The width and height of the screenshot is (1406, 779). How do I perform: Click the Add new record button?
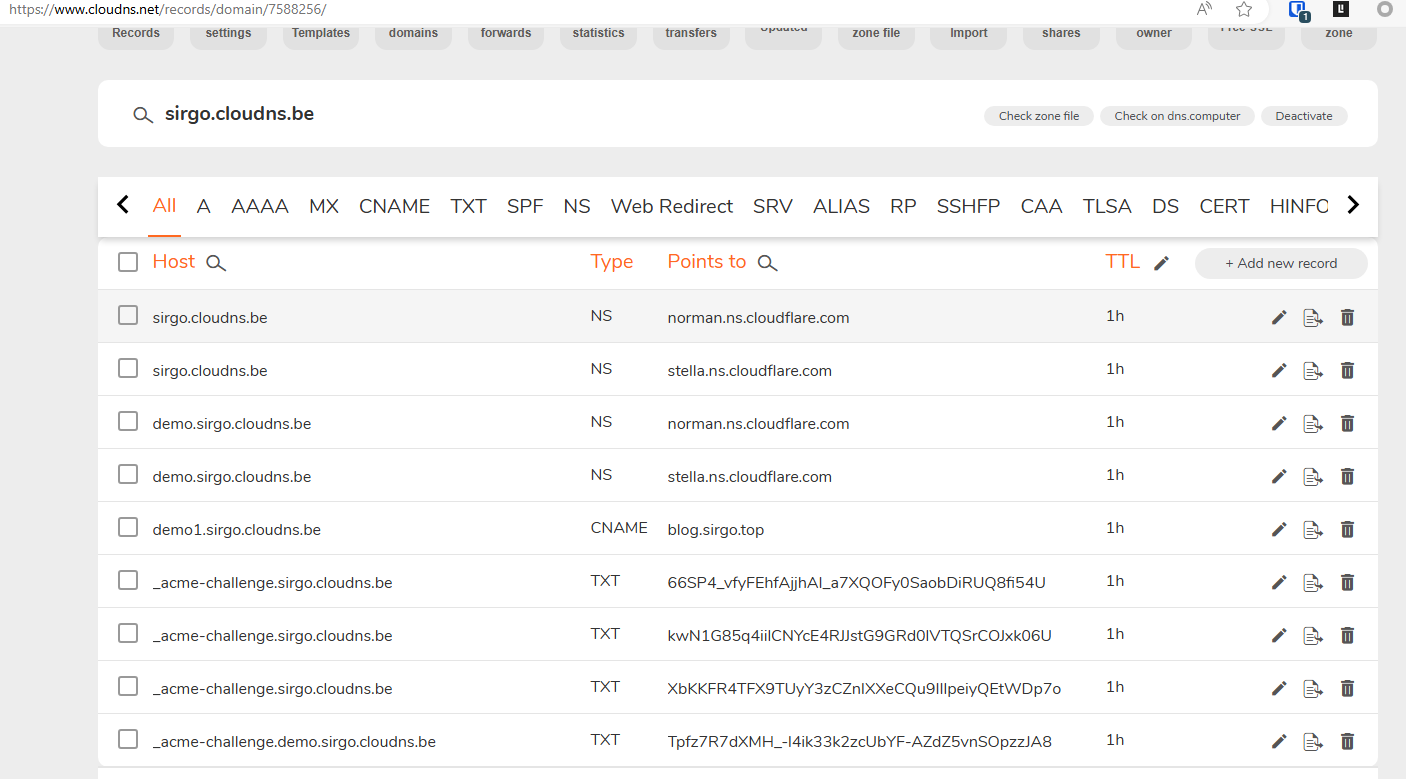point(1280,263)
